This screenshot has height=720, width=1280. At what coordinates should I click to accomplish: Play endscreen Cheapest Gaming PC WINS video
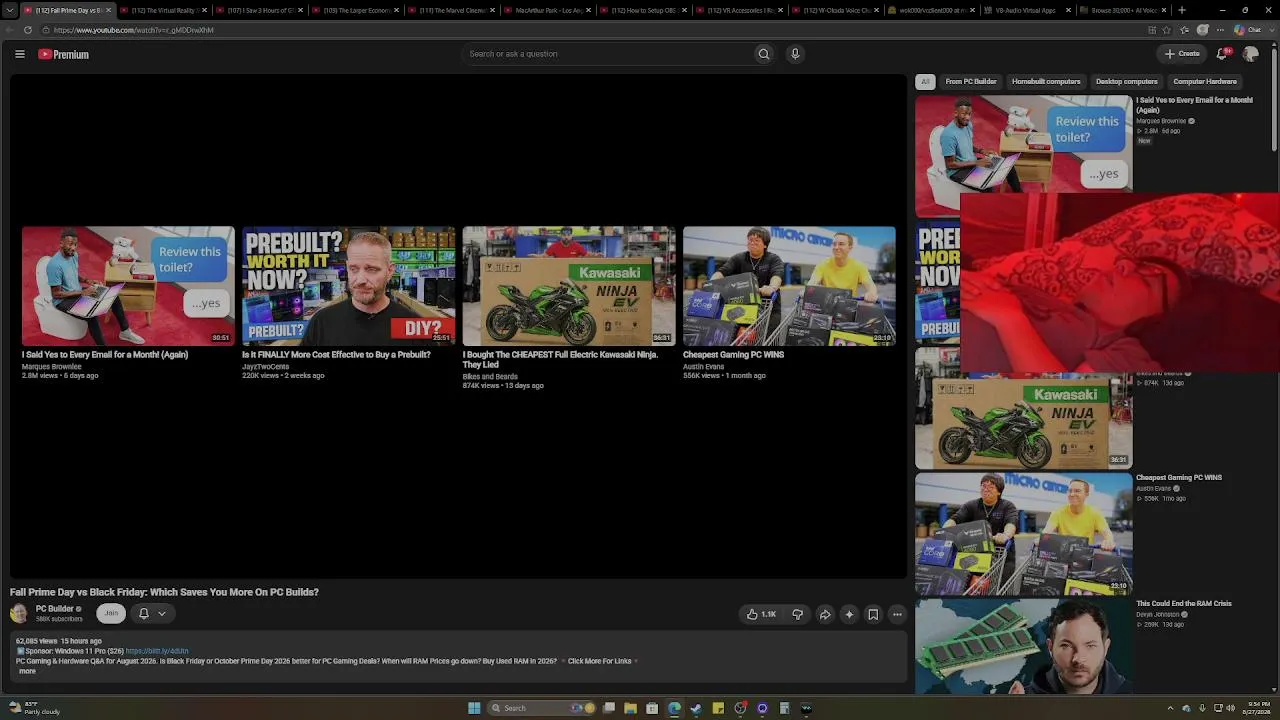point(789,286)
